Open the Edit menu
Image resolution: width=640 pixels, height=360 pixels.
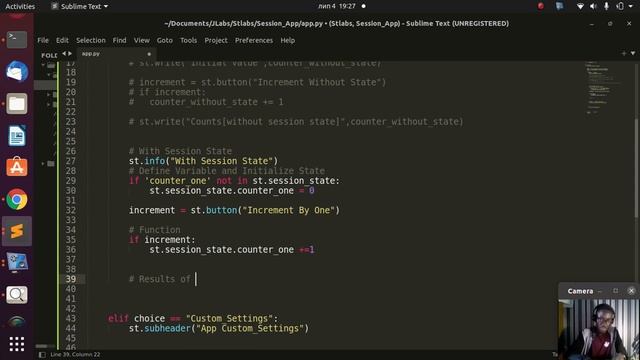(x=62, y=40)
